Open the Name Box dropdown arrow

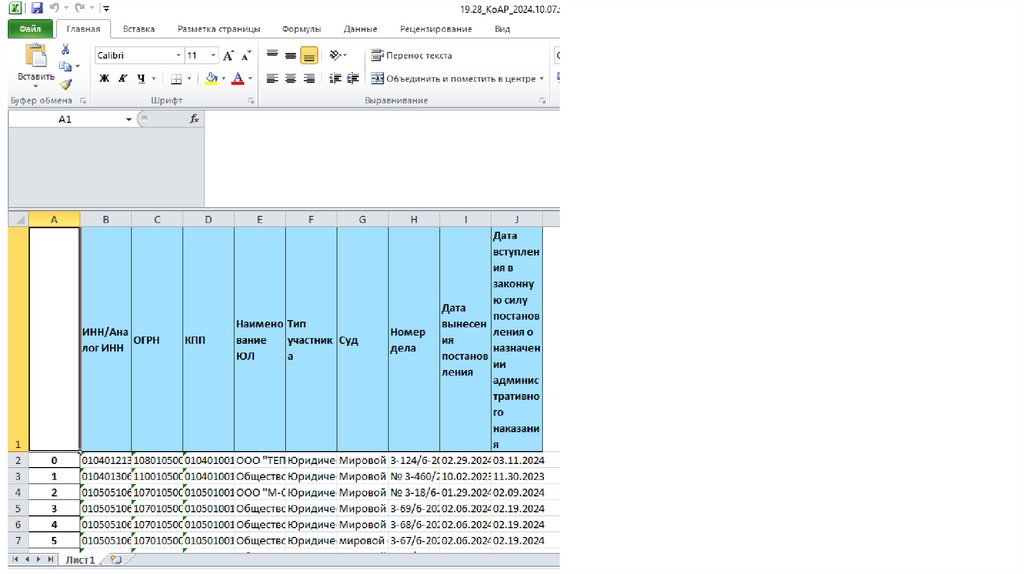tap(129, 120)
